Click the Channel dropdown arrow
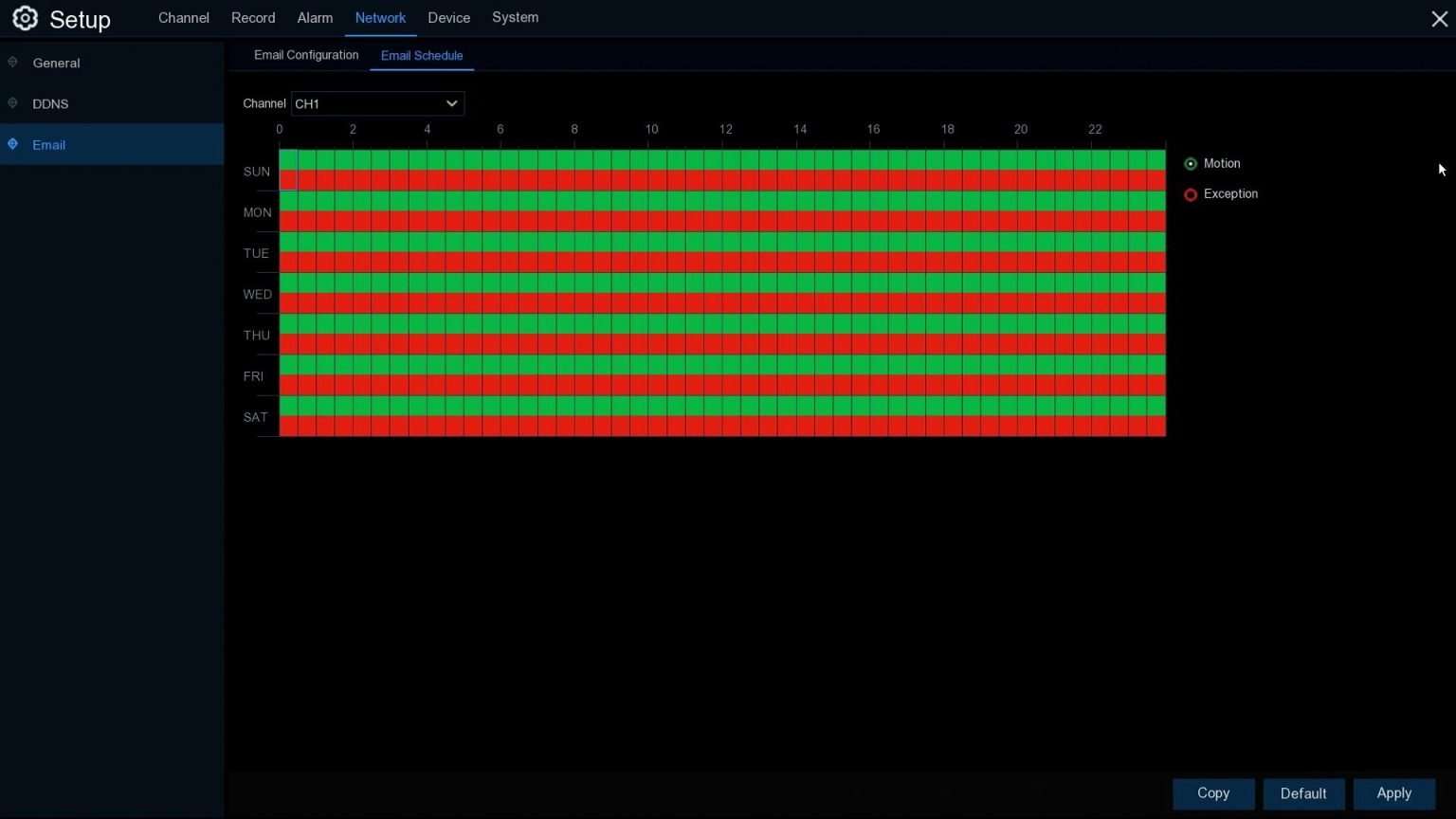 [451, 103]
